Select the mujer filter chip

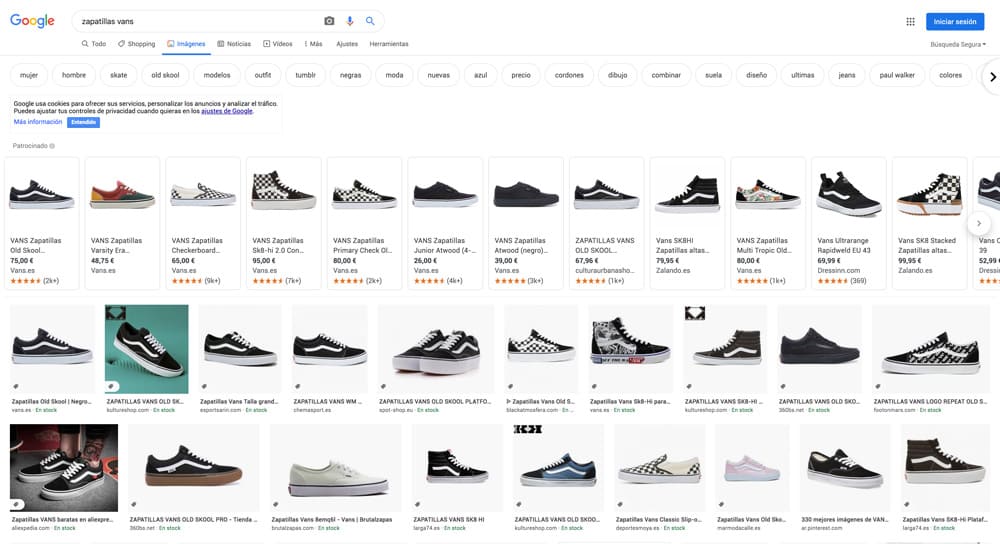29,75
